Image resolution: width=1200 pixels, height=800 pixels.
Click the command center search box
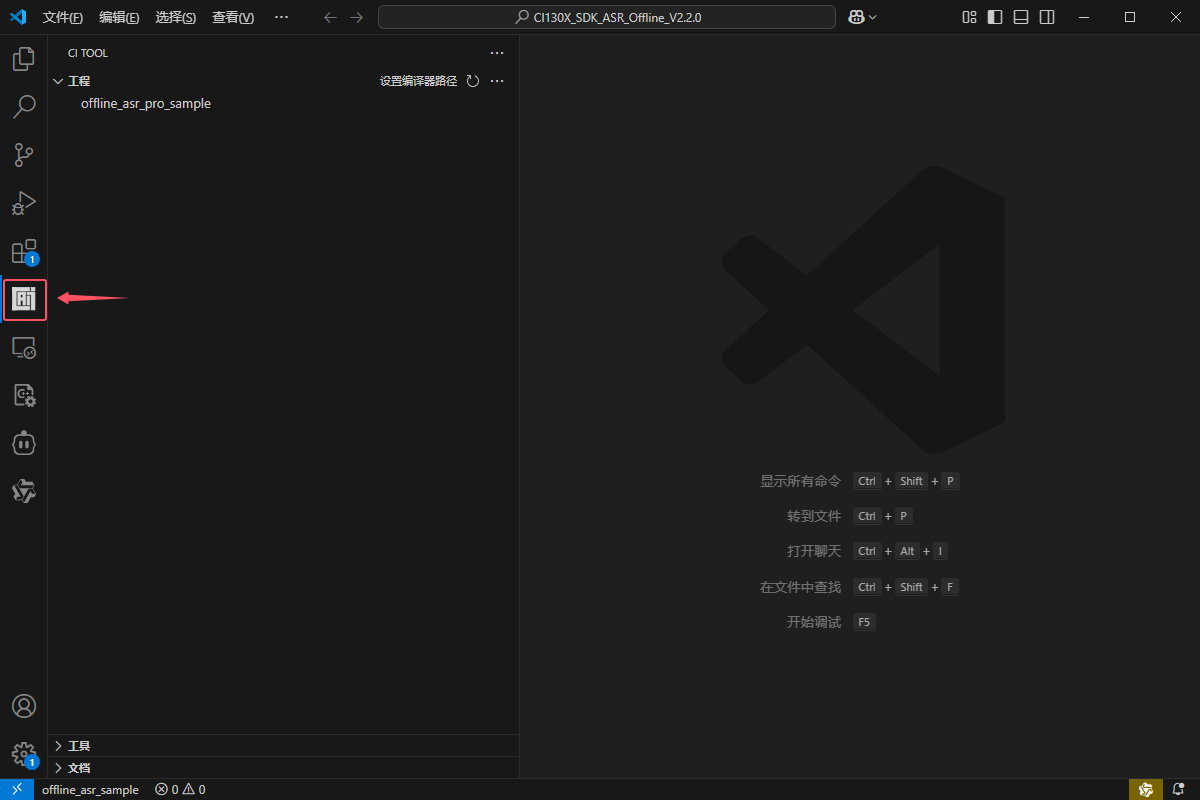pos(607,17)
